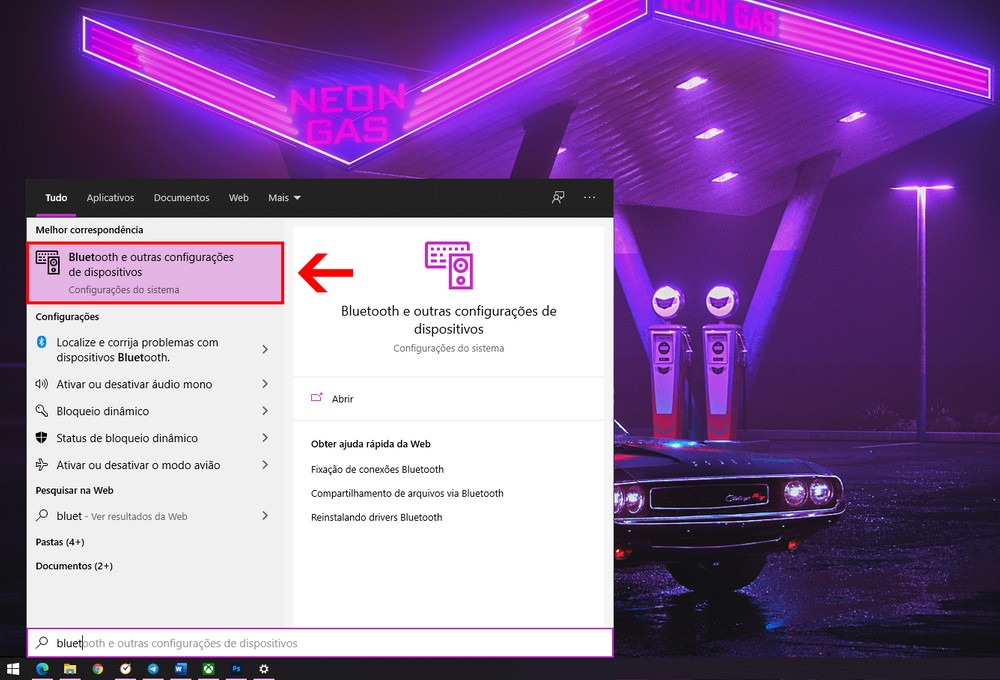
Task: Open Microsoft Word from the taskbar
Action: [181, 668]
